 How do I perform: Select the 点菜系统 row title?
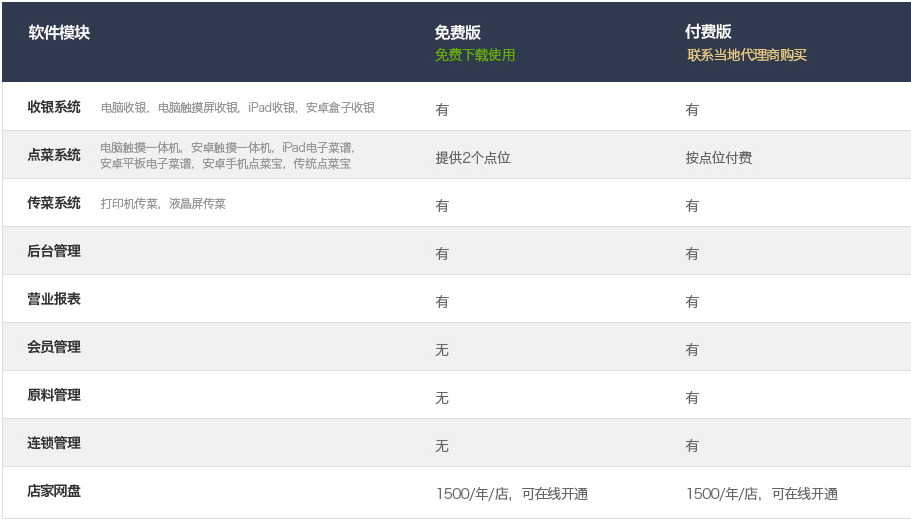point(53,155)
